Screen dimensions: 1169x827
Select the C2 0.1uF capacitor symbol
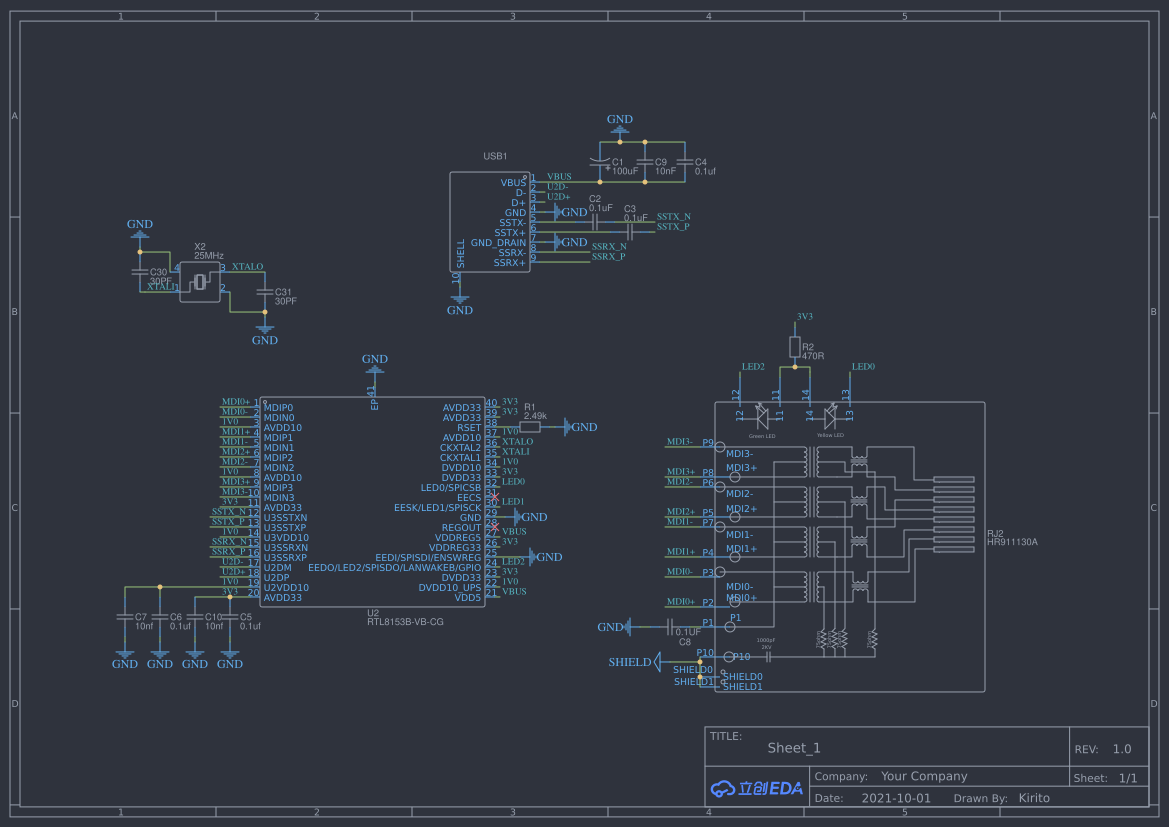[595, 222]
